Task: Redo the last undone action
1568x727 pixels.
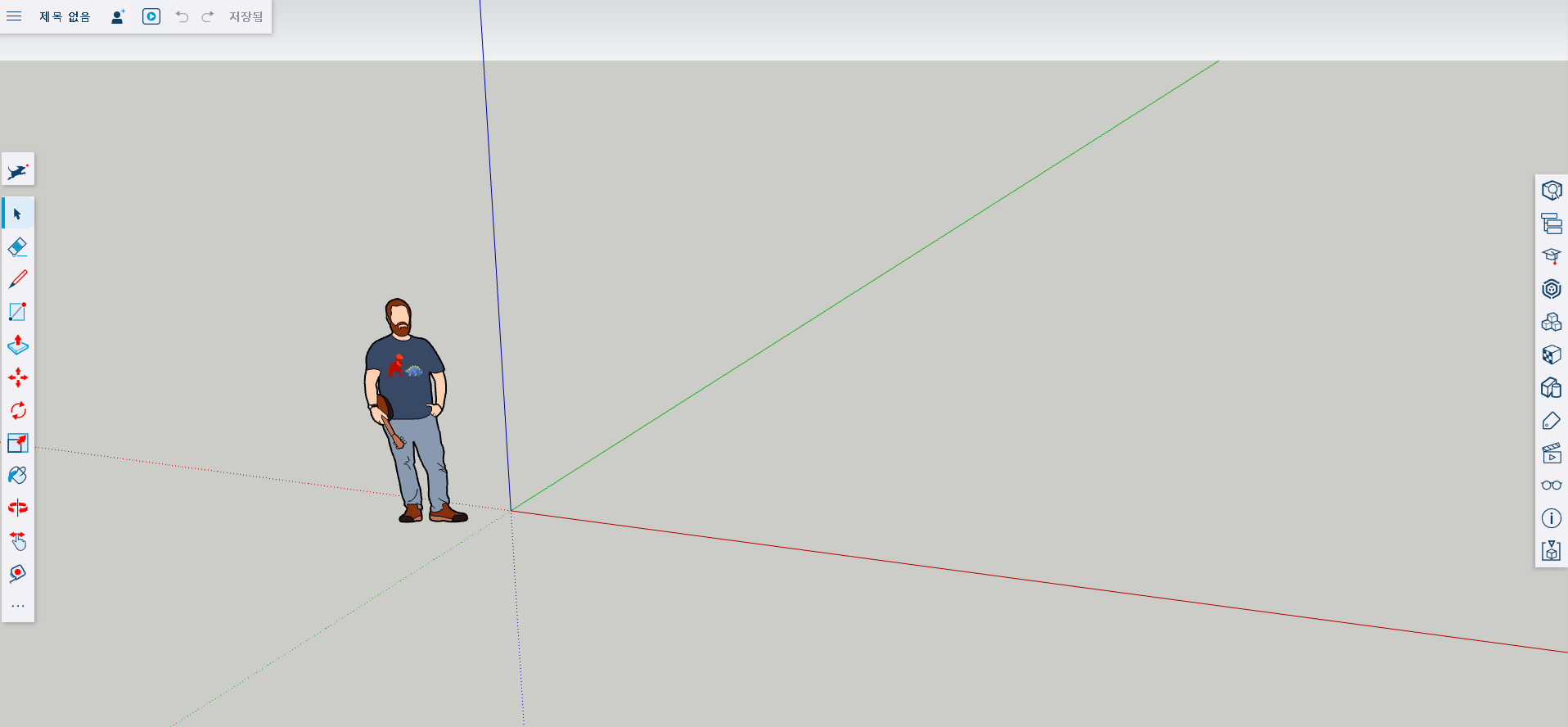Action: (x=208, y=16)
